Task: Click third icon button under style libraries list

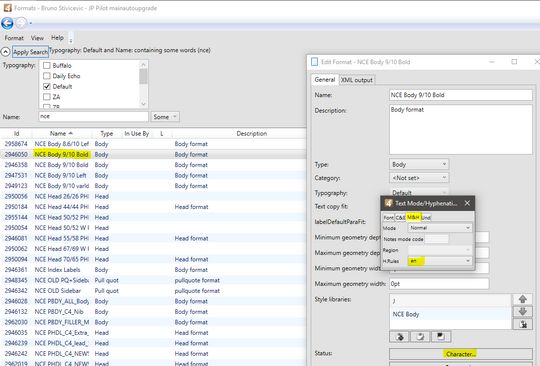Action: [440, 336]
